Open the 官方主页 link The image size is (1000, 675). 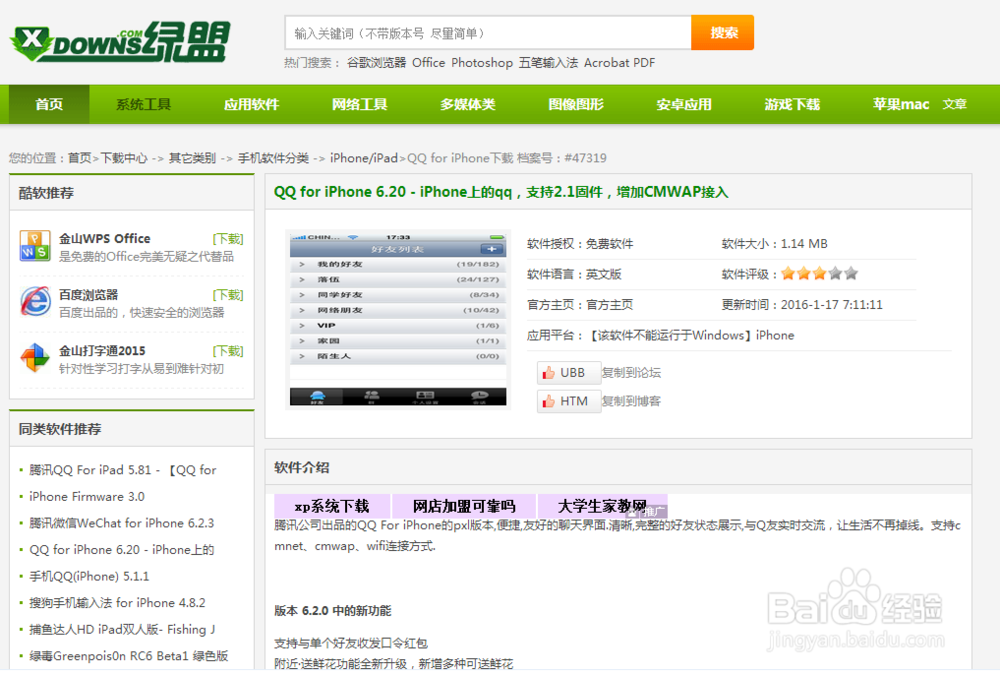609,304
